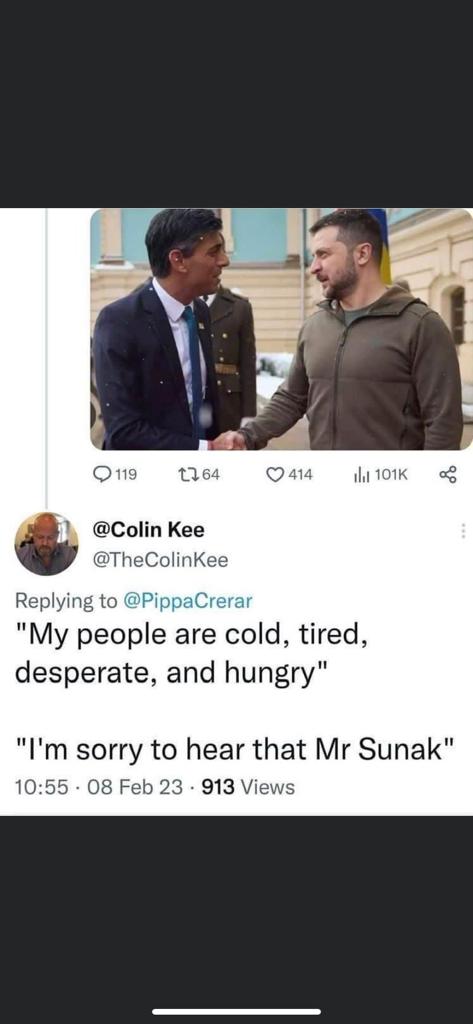Tap the share icon beside 101K
Screen dimensions: 473x1024
[x=449, y=475]
